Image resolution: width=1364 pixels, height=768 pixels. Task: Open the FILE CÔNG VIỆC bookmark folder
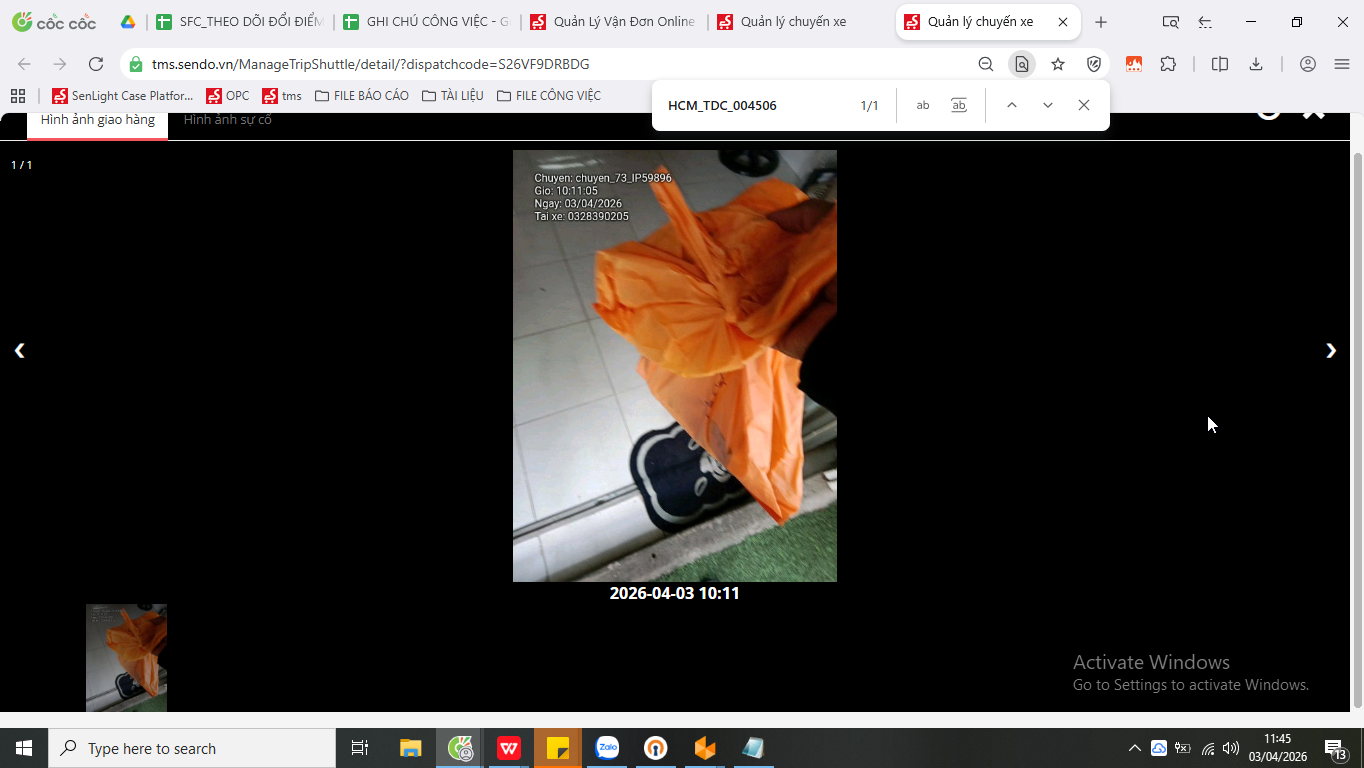549,96
